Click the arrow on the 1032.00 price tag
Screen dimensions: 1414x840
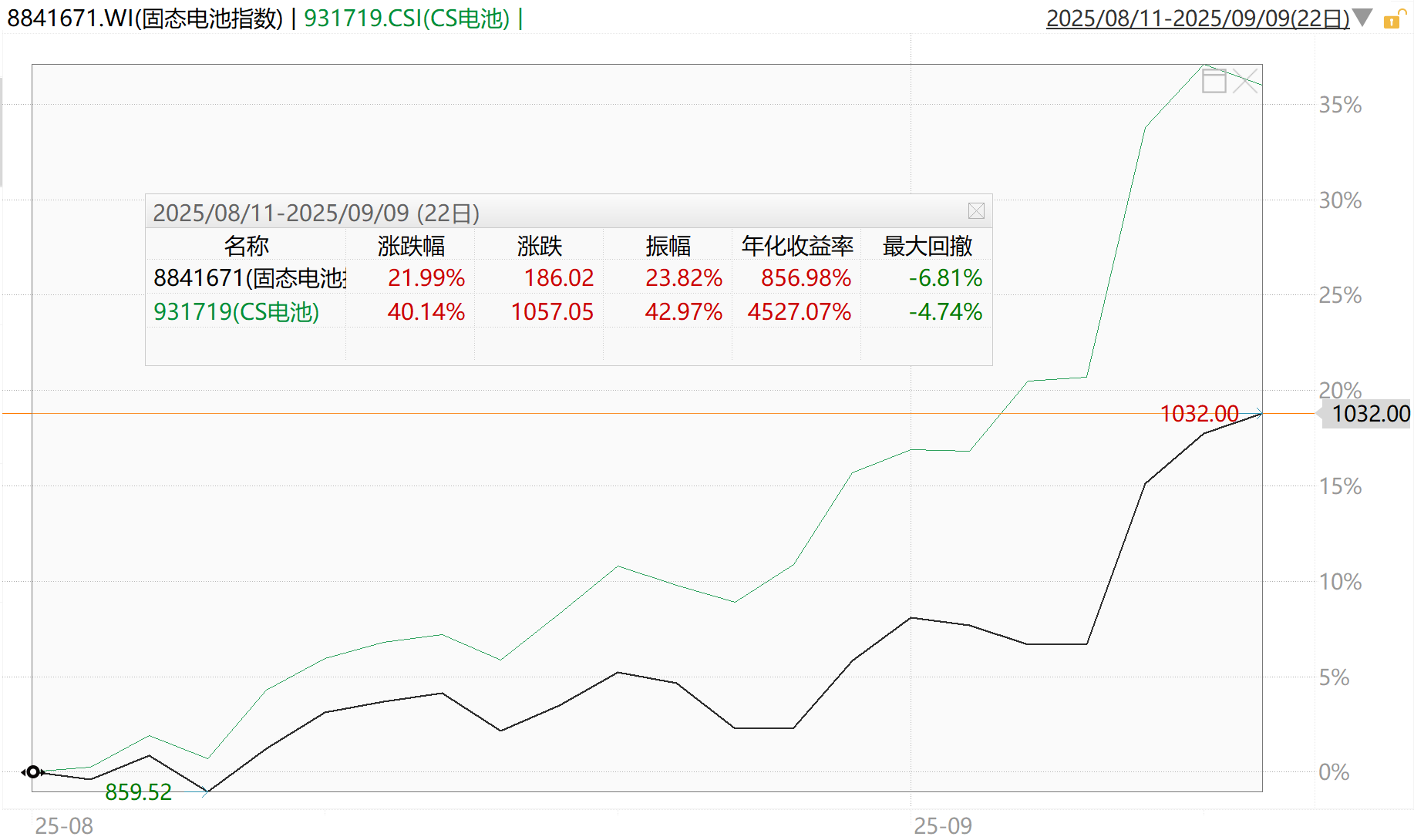[1320, 414]
